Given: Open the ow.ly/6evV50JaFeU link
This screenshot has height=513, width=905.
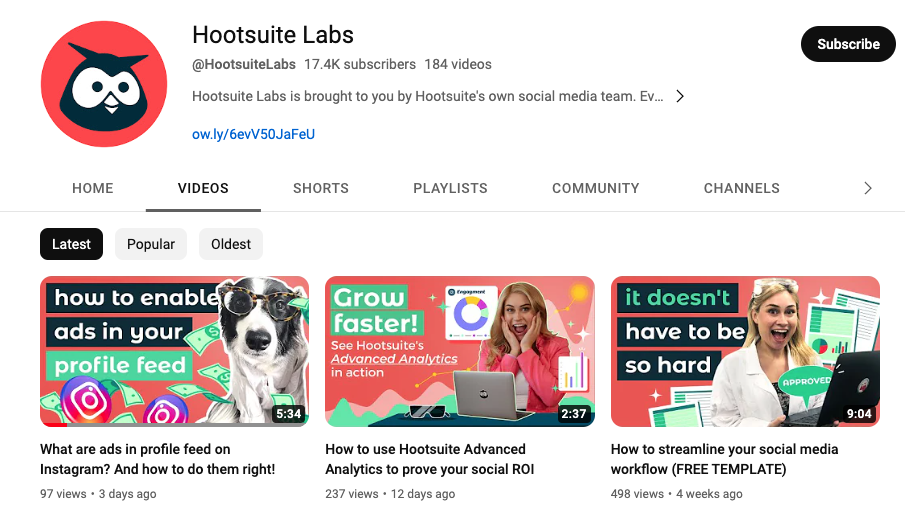Looking at the screenshot, I should pos(253,134).
